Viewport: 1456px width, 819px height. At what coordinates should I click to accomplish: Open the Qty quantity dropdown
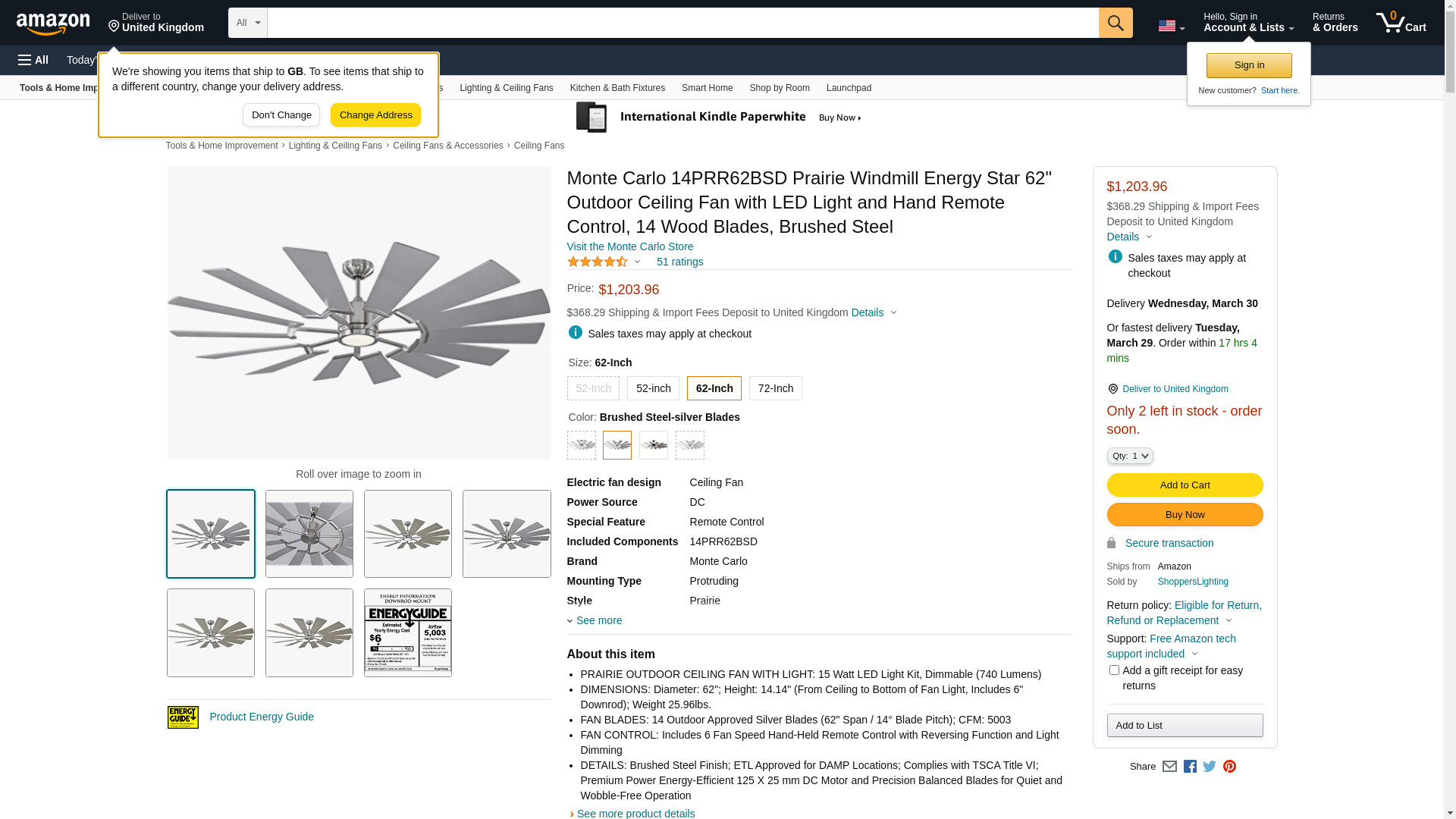(x=1130, y=456)
